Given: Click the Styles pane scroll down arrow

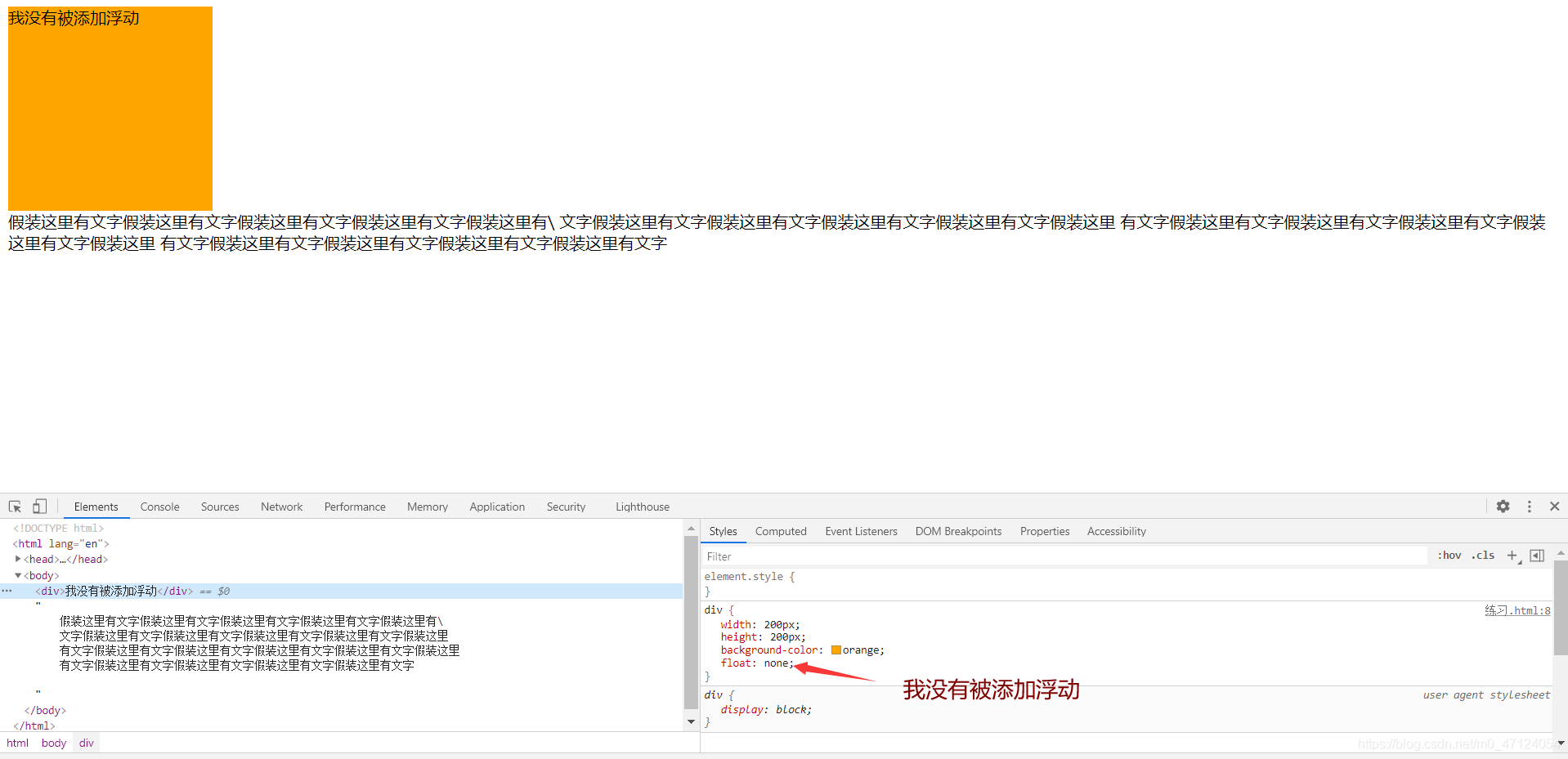Looking at the screenshot, I should click(1561, 743).
